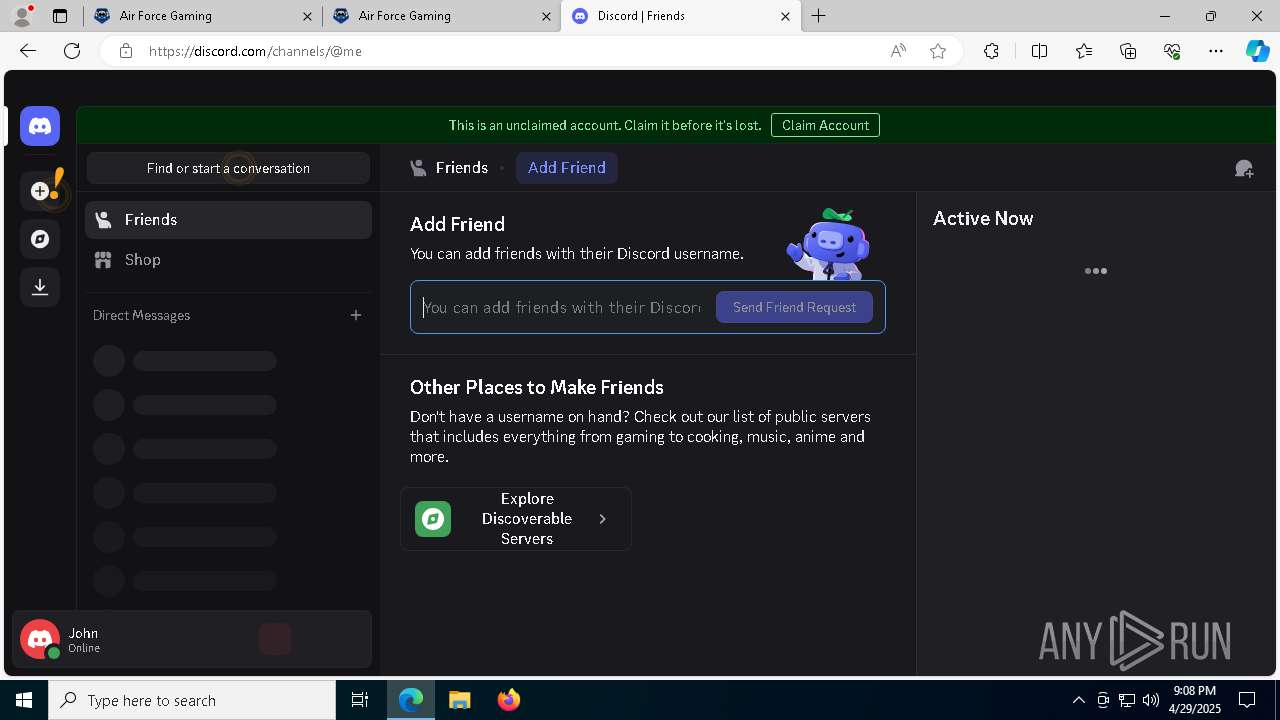1280x720 pixels.
Task: Show hidden system tray icons
Action: coord(1079,700)
